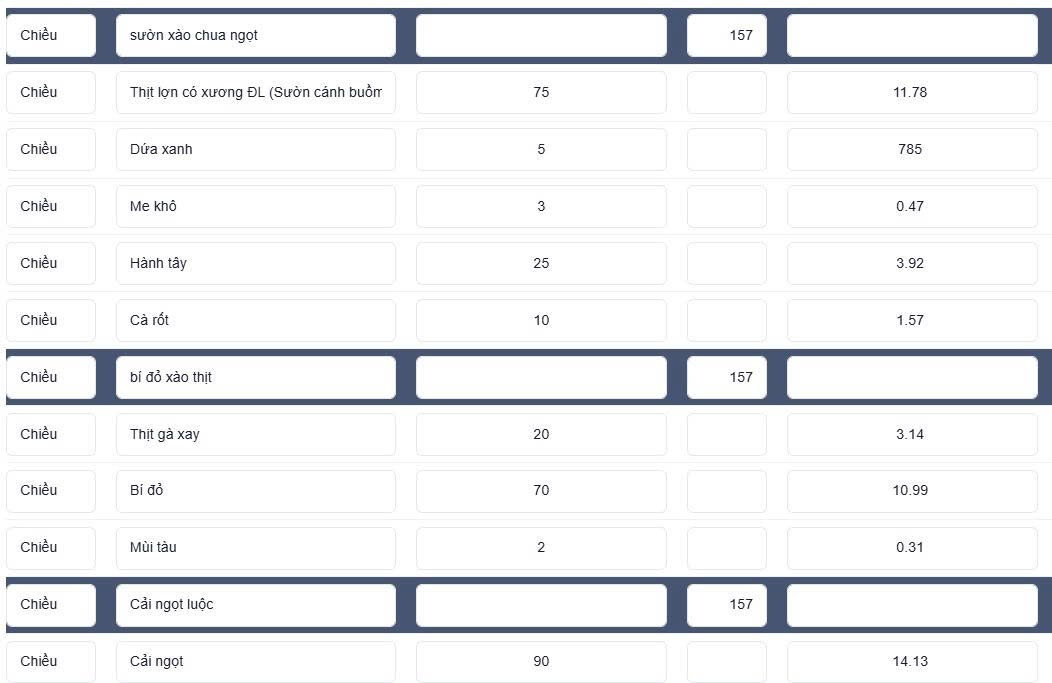This screenshot has height=683, width=1052.
Task: Select the 157 servings field for 'sườn xào chua ngọt'
Action: [x=727, y=36]
